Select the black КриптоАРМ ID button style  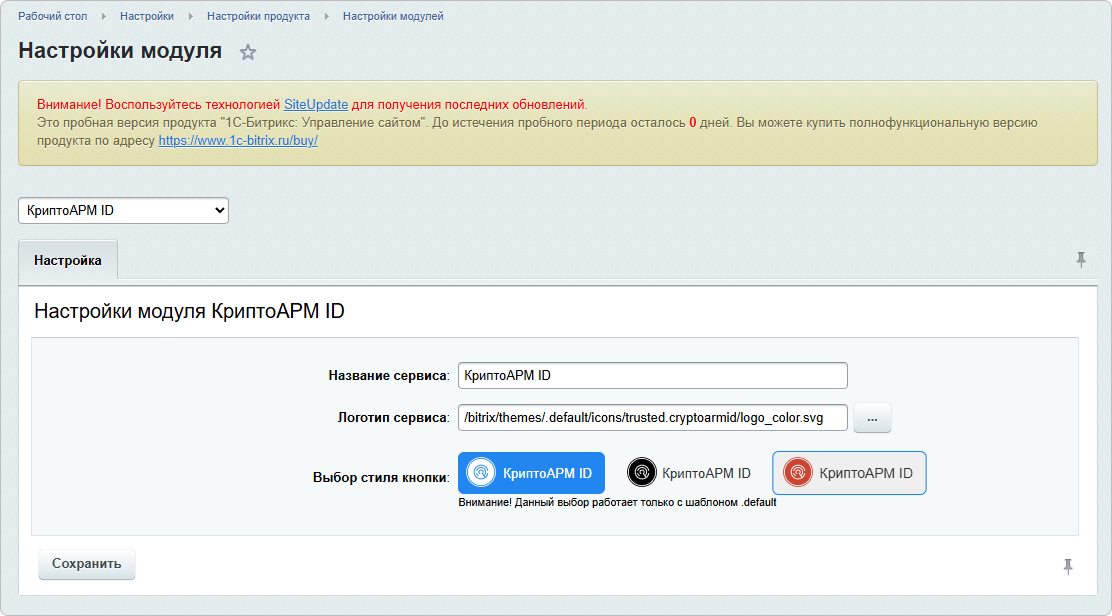[689, 473]
